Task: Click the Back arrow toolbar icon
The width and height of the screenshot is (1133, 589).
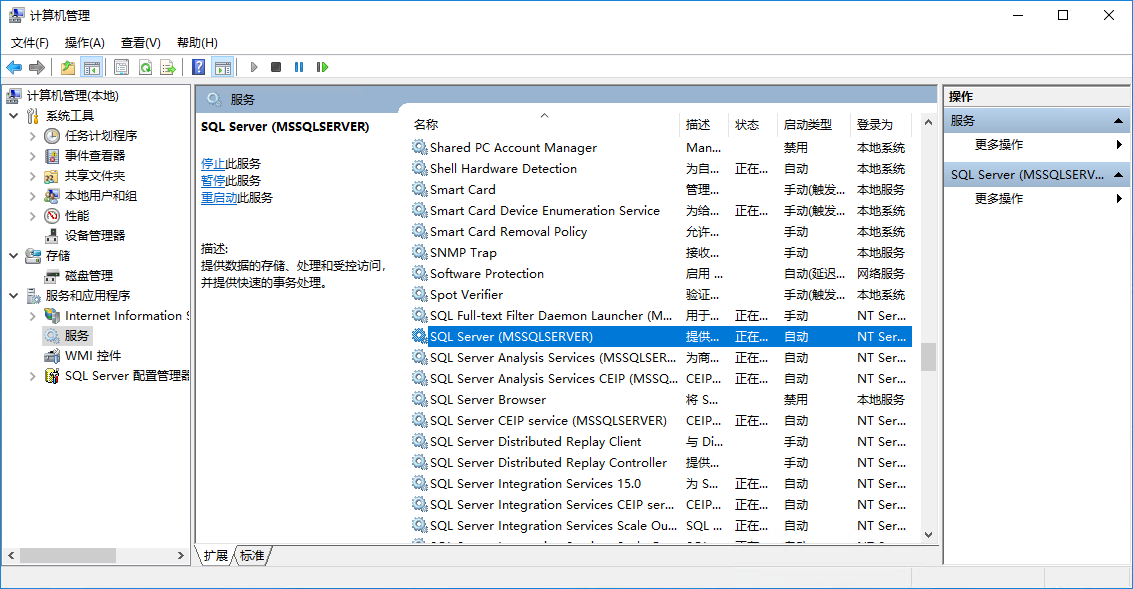Action: (x=14, y=67)
